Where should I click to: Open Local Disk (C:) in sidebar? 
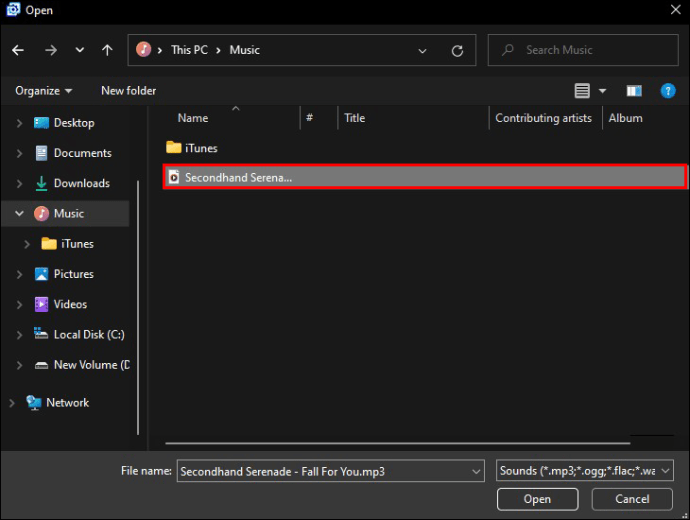point(89,334)
